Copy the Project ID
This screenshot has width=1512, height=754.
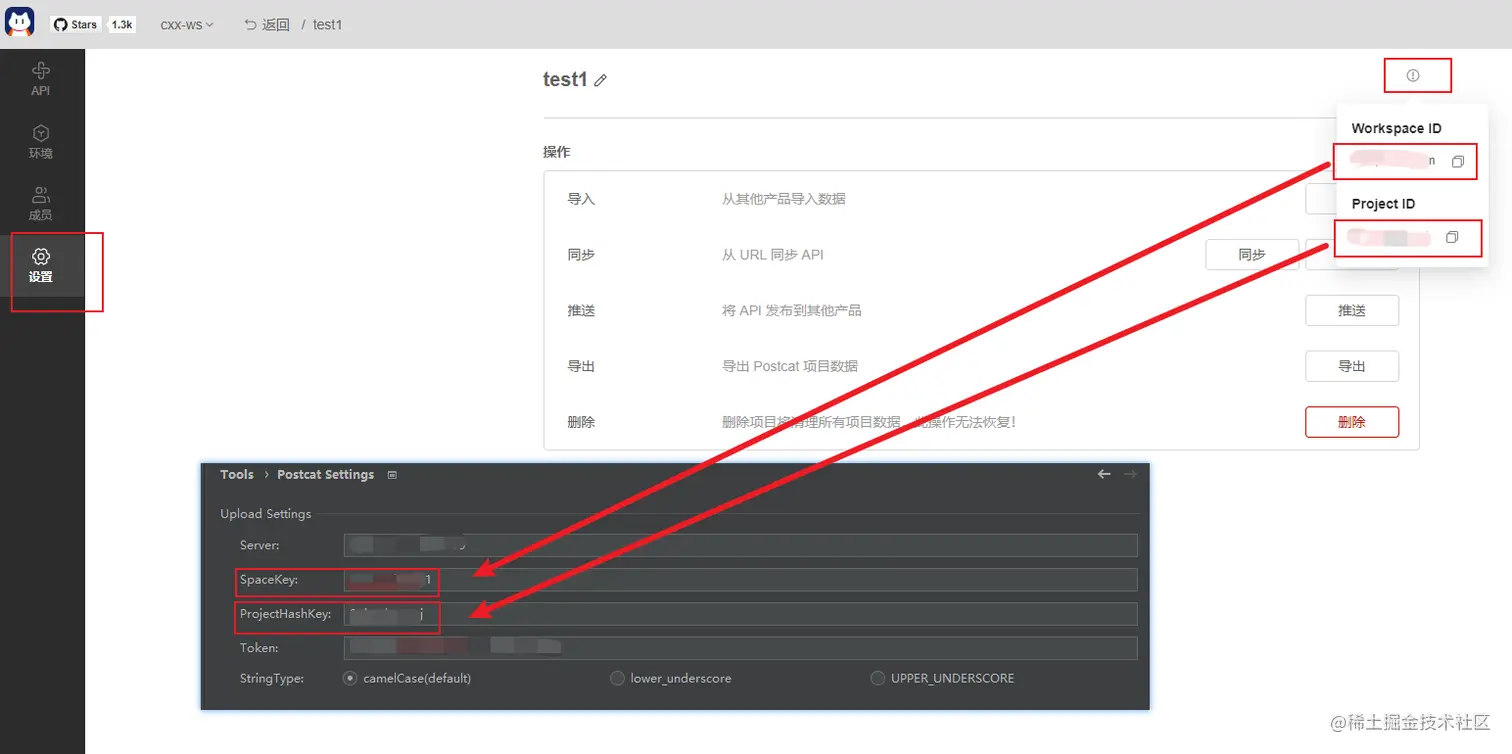(1452, 237)
